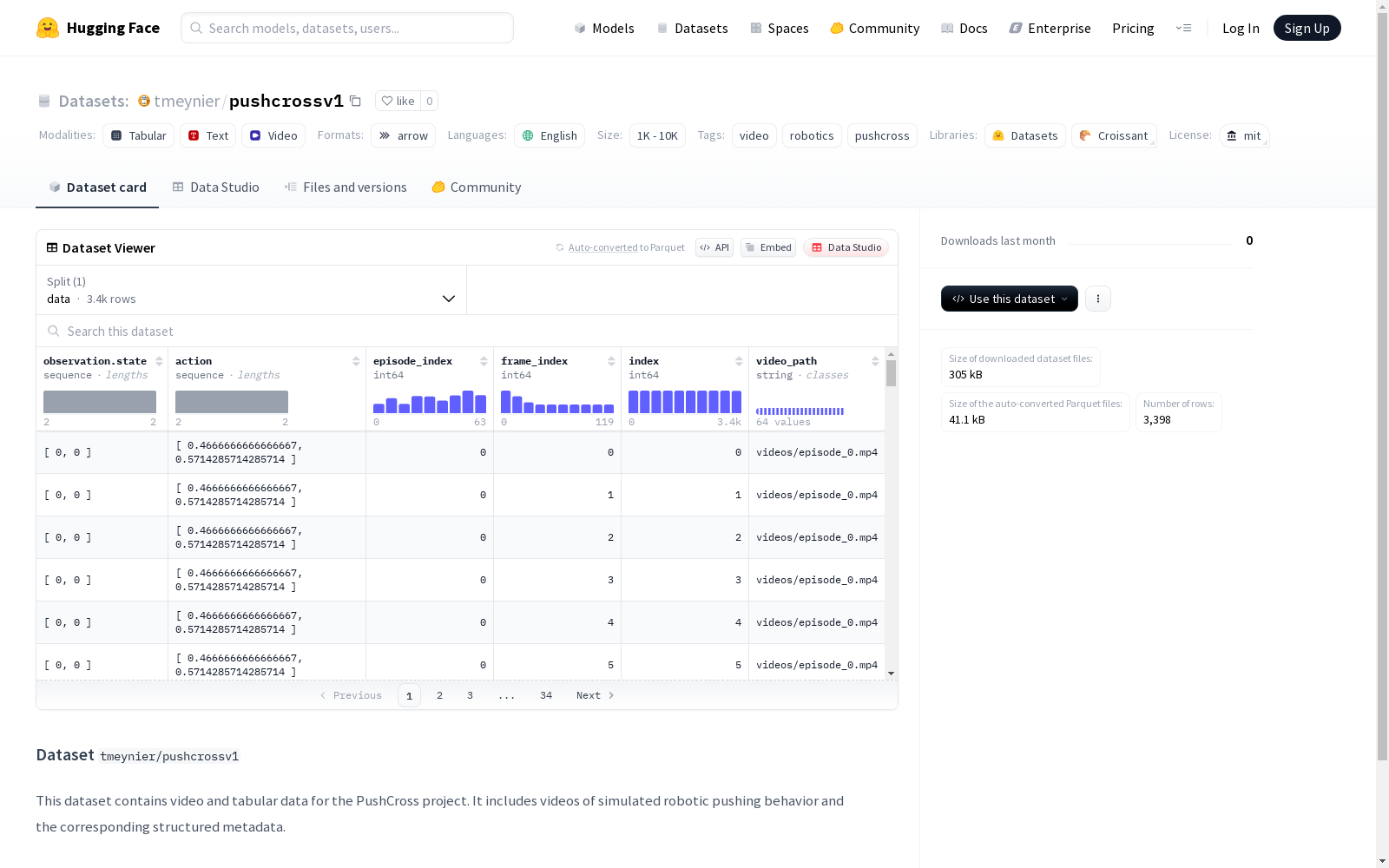Sort the index column

pyautogui.click(x=739, y=361)
